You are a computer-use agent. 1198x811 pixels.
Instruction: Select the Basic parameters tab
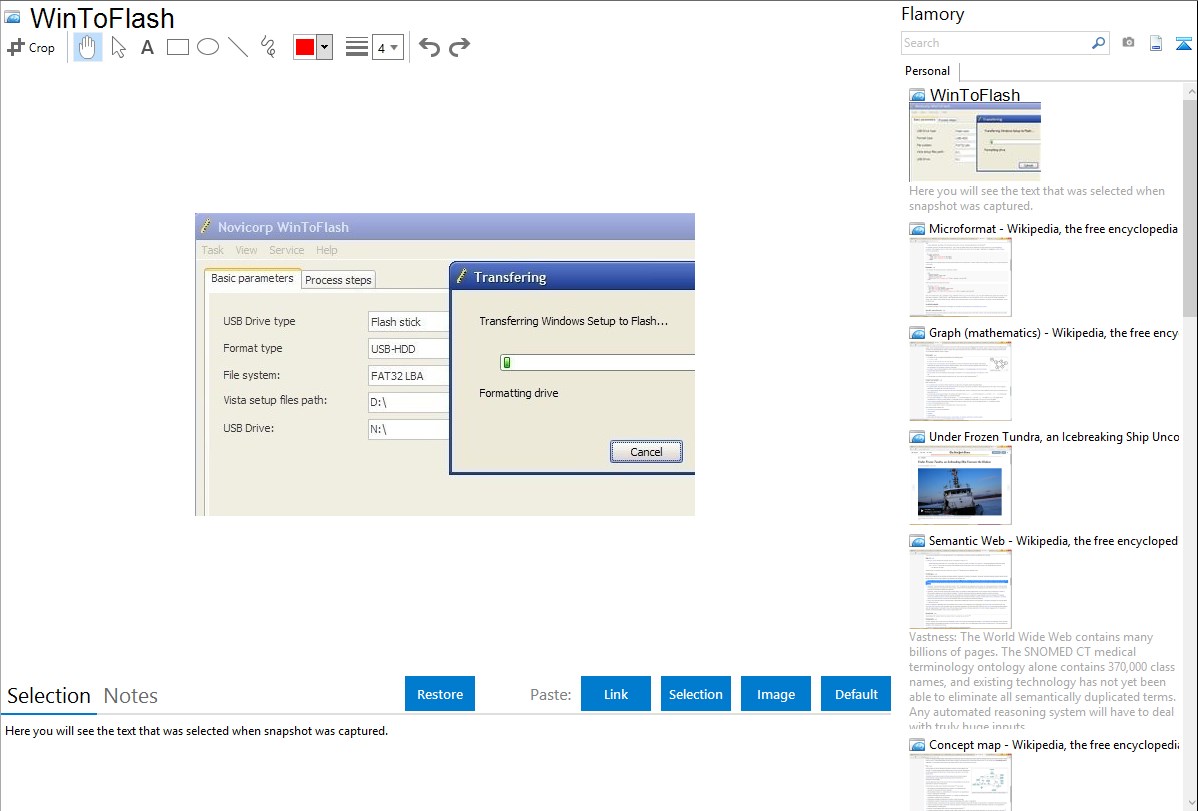(252, 278)
